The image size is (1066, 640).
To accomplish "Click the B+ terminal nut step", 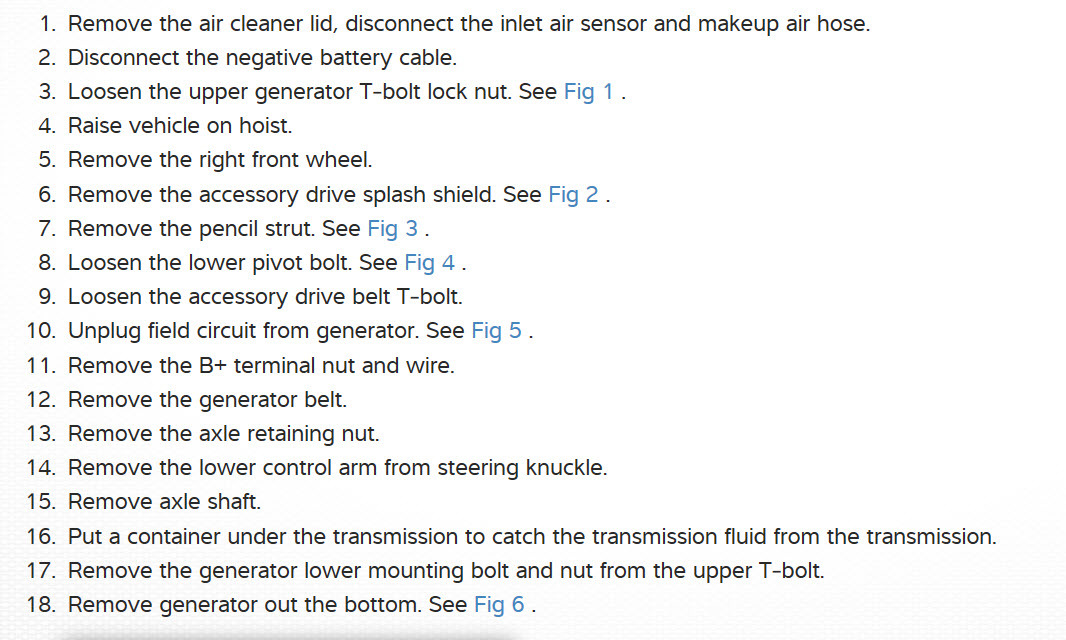I will pos(261,365).
